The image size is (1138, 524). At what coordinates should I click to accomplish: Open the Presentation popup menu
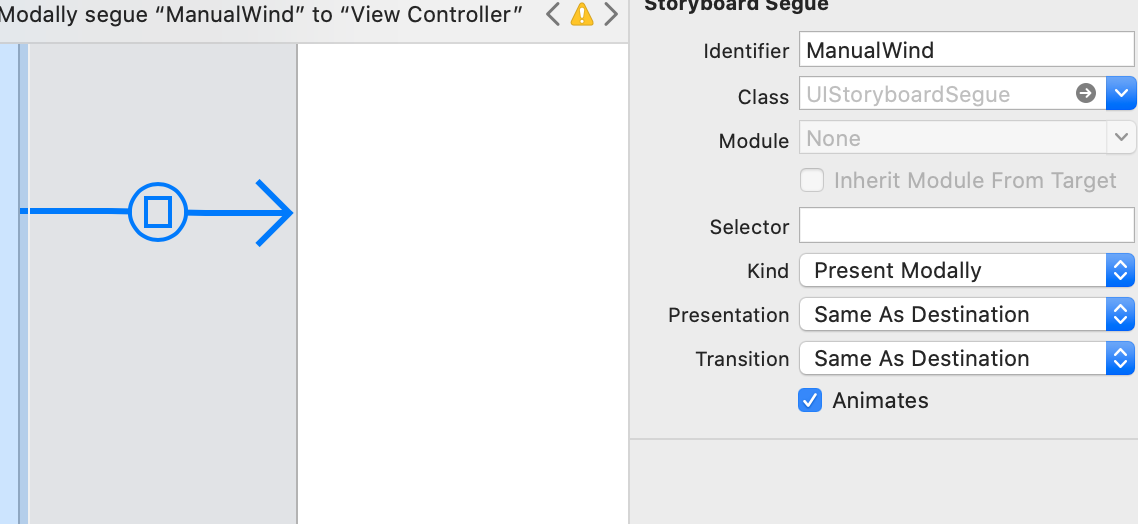tap(967, 314)
